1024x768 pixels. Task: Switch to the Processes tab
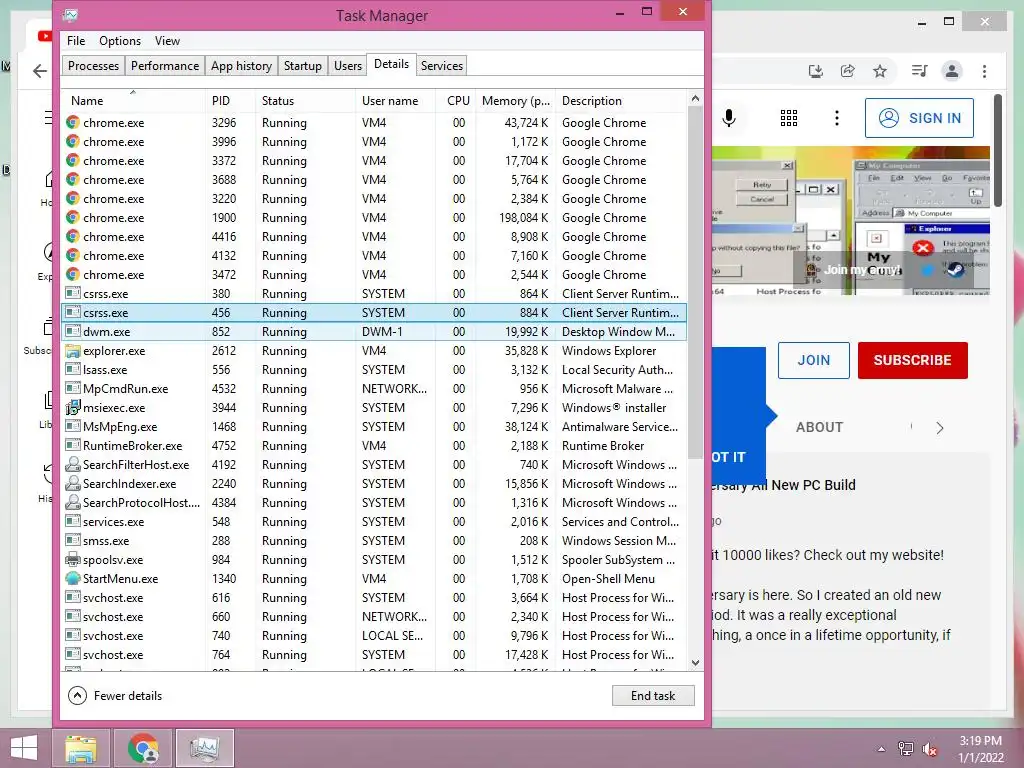pos(93,66)
